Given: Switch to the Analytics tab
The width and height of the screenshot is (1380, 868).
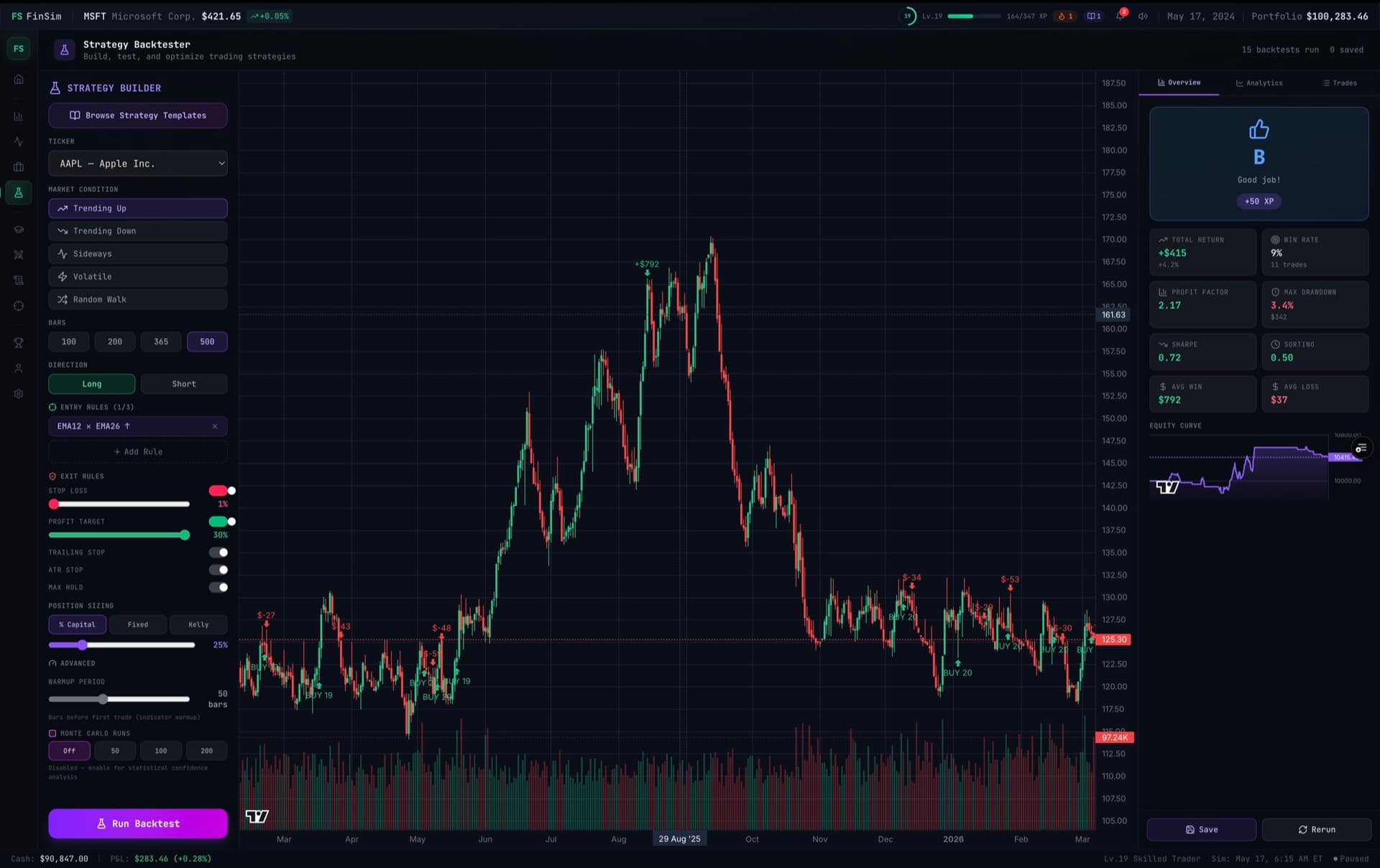Looking at the screenshot, I should 1259,83.
